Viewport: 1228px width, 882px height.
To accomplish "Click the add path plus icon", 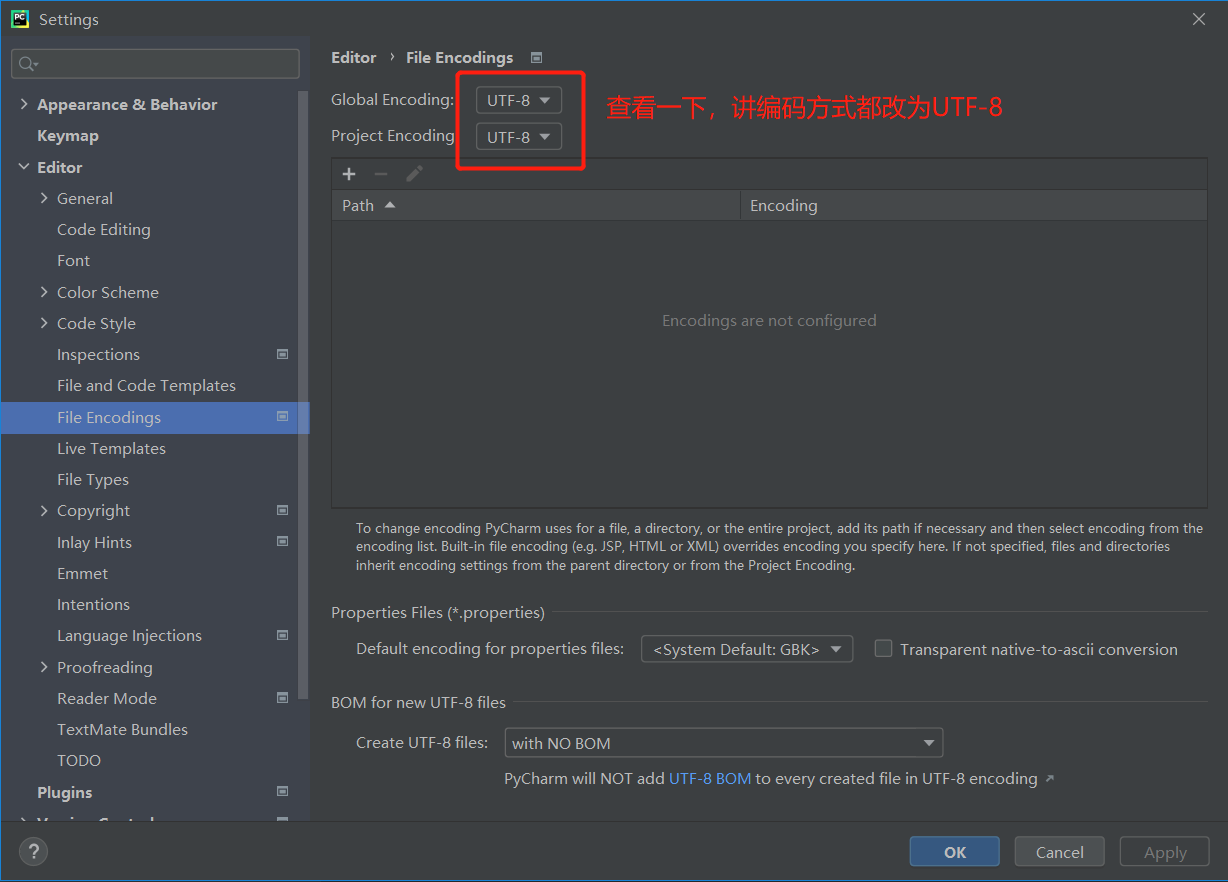I will point(349,174).
